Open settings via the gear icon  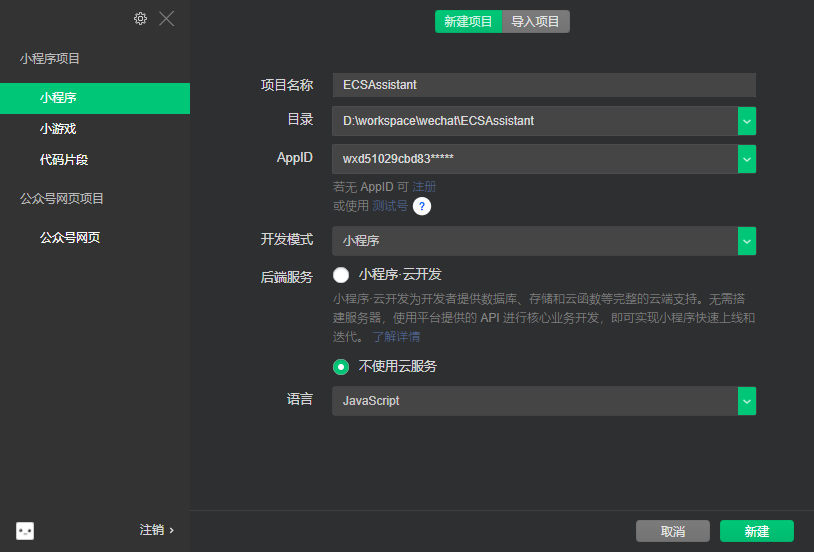pyautogui.click(x=140, y=19)
